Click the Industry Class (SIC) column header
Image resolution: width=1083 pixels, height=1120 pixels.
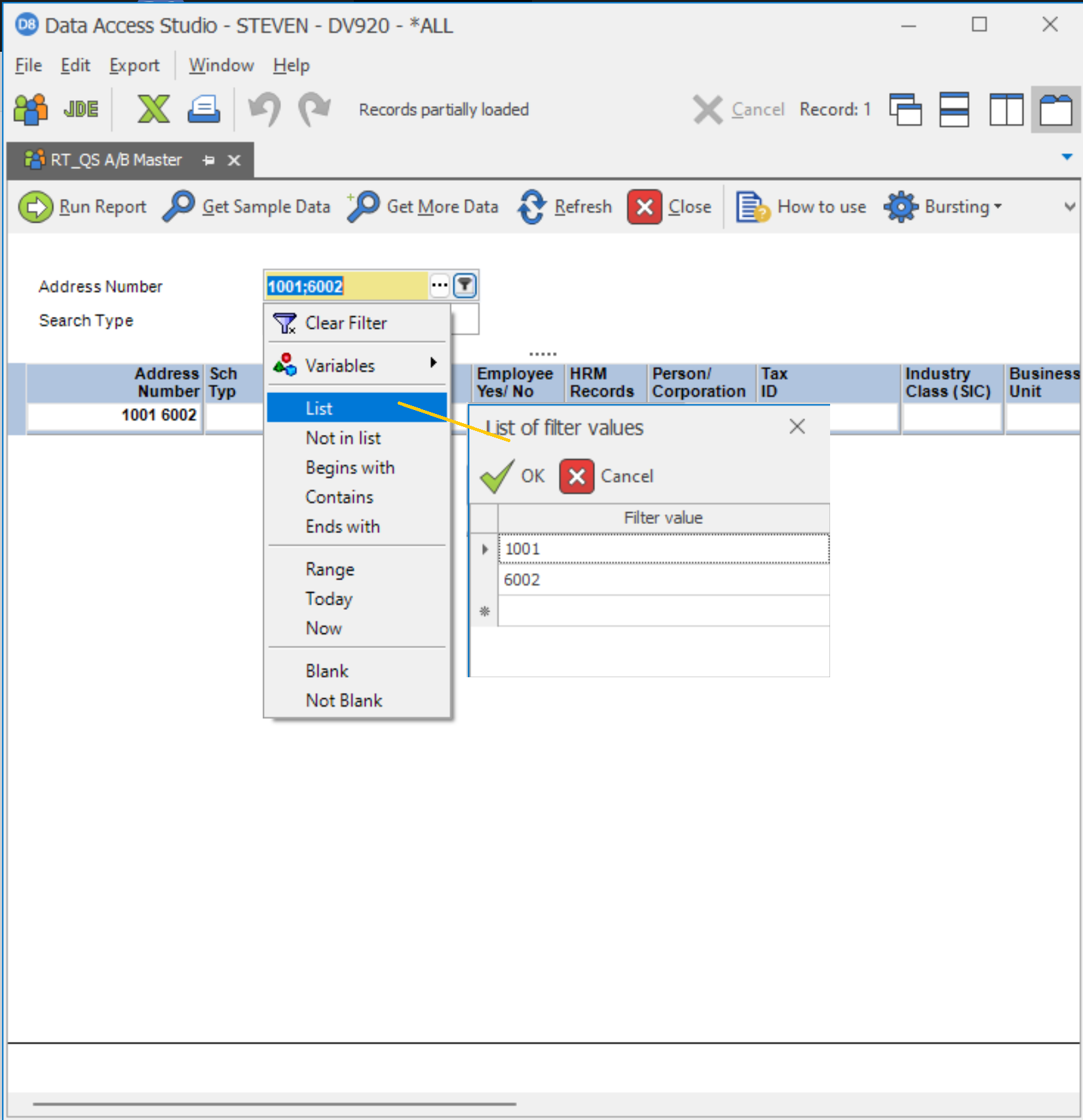[952, 383]
